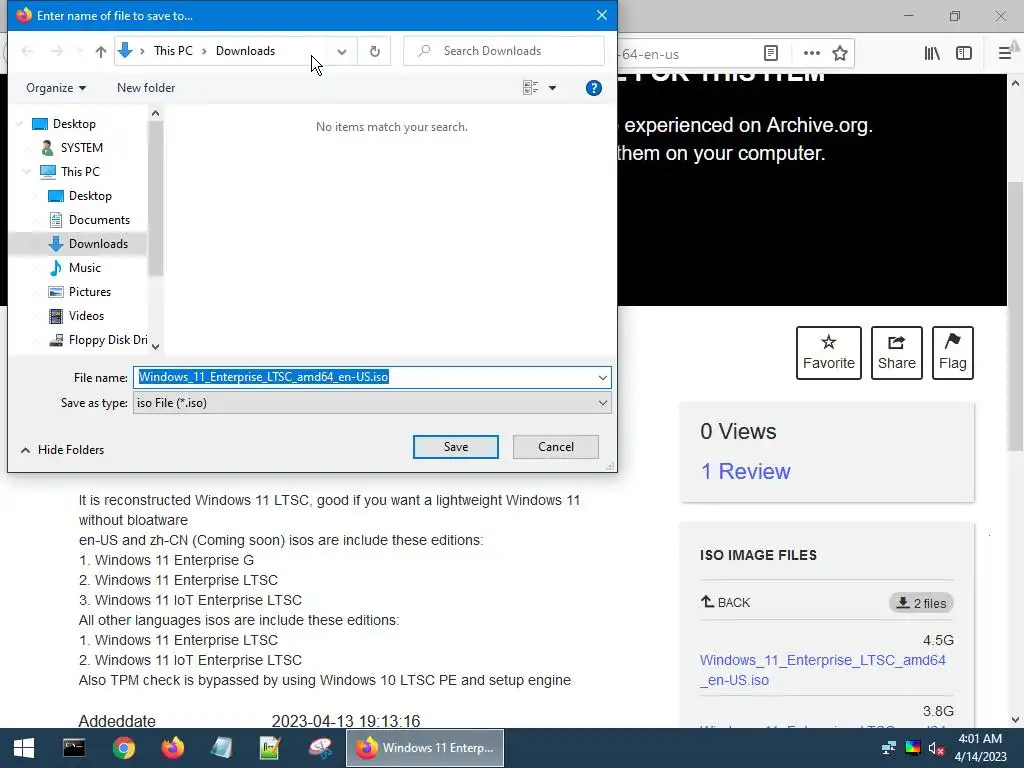Open the Windows Start menu
Screen dimensions: 1024x768
(24, 748)
